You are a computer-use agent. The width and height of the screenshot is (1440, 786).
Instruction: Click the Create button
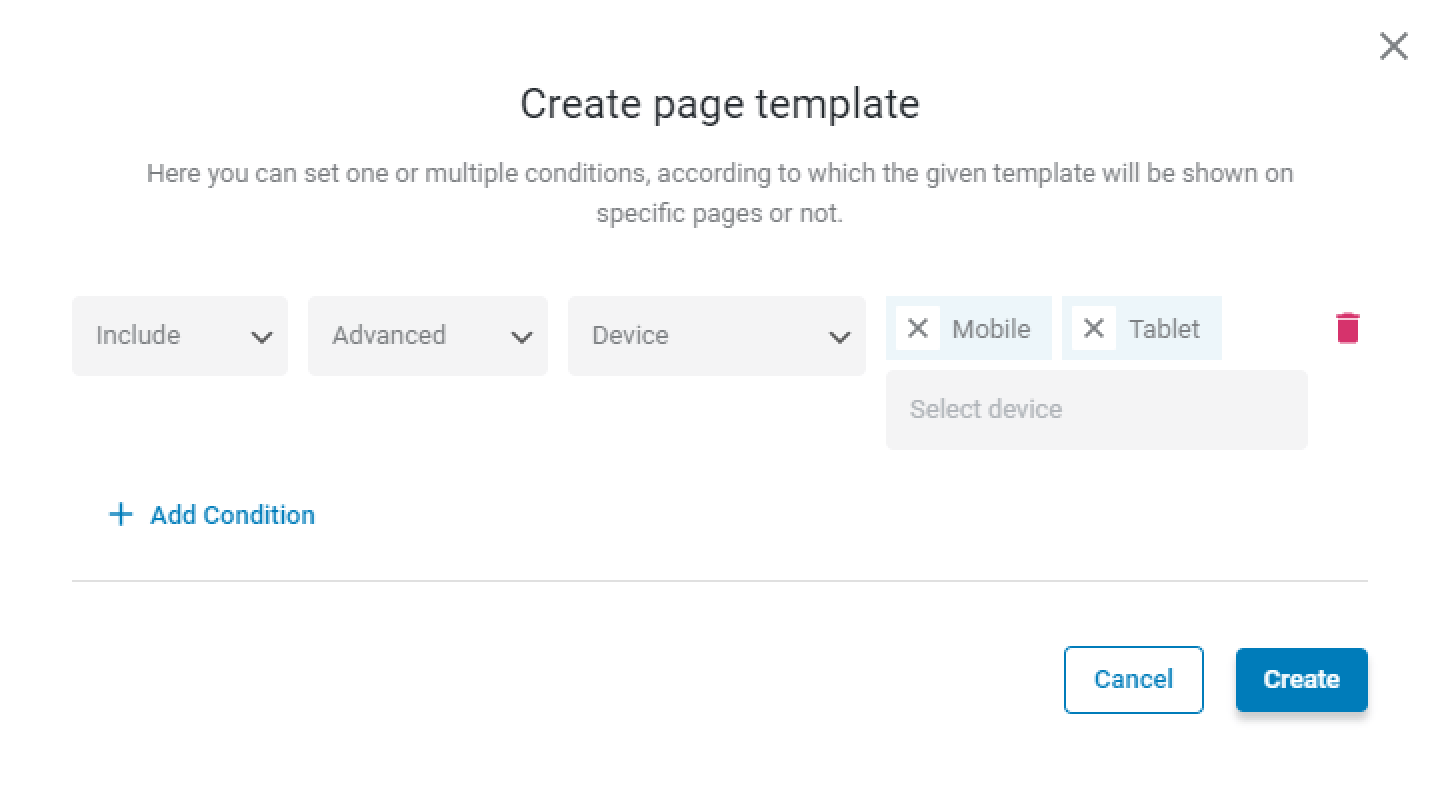point(1302,680)
